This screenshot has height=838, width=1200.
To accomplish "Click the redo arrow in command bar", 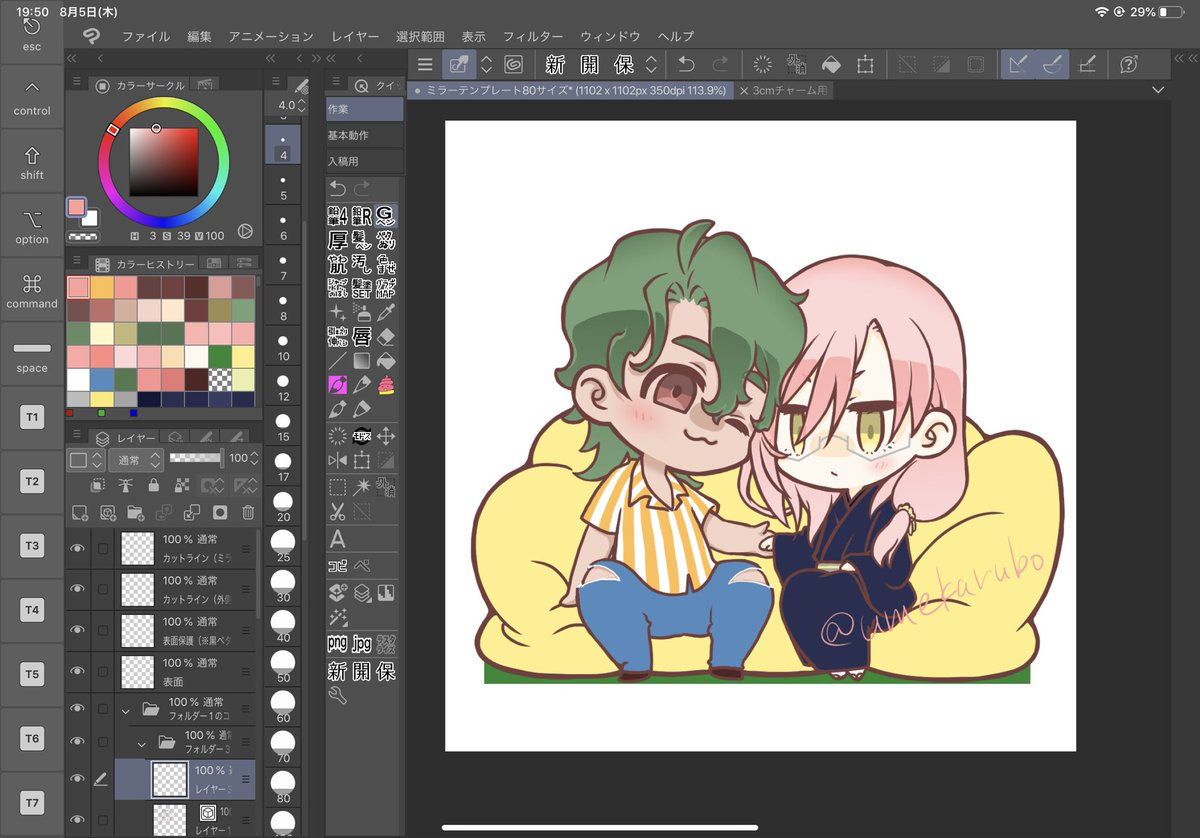I will coord(720,65).
